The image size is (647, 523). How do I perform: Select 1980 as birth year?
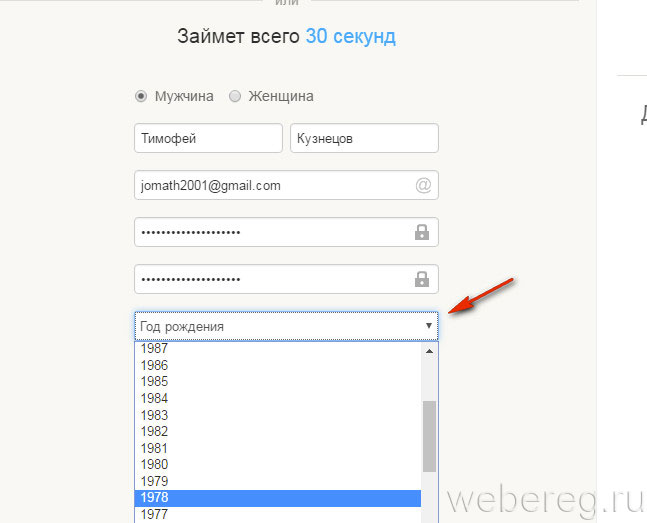coord(277,464)
